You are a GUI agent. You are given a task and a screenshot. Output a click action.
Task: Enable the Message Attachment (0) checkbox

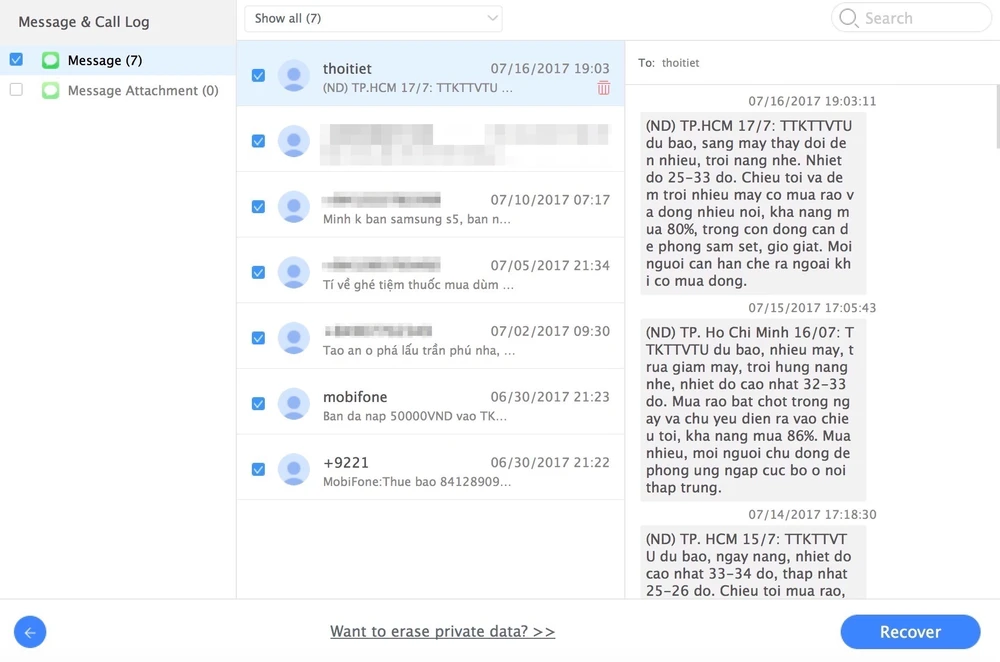(16, 90)
